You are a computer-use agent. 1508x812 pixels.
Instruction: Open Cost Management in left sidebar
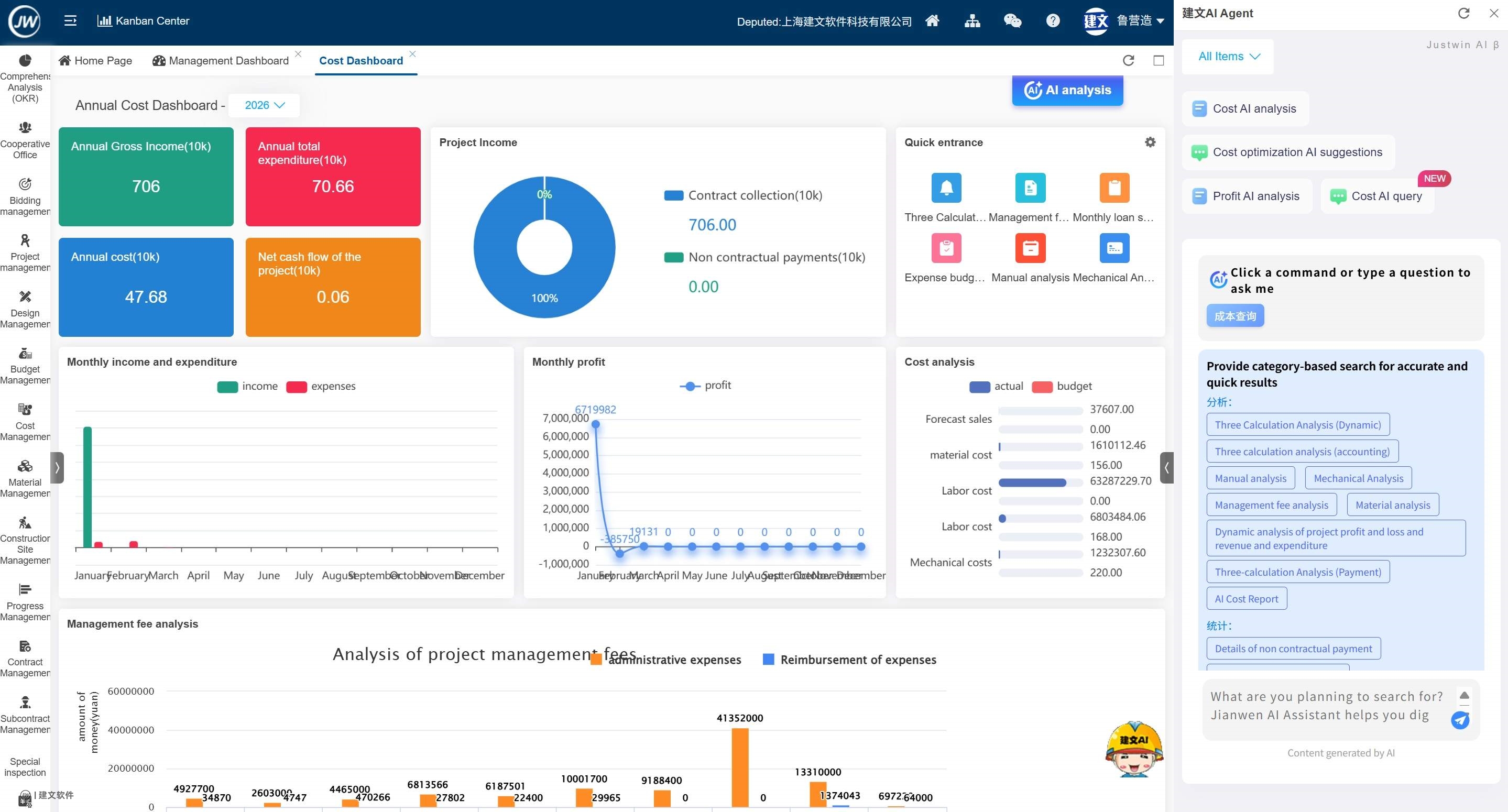(x=25, y=421)
